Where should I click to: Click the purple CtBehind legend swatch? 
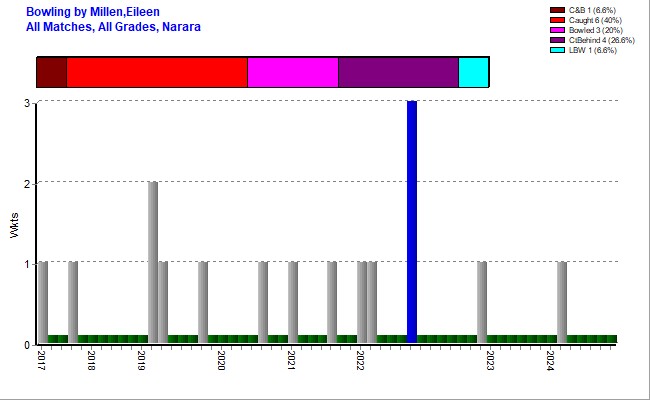click(557, 40)
